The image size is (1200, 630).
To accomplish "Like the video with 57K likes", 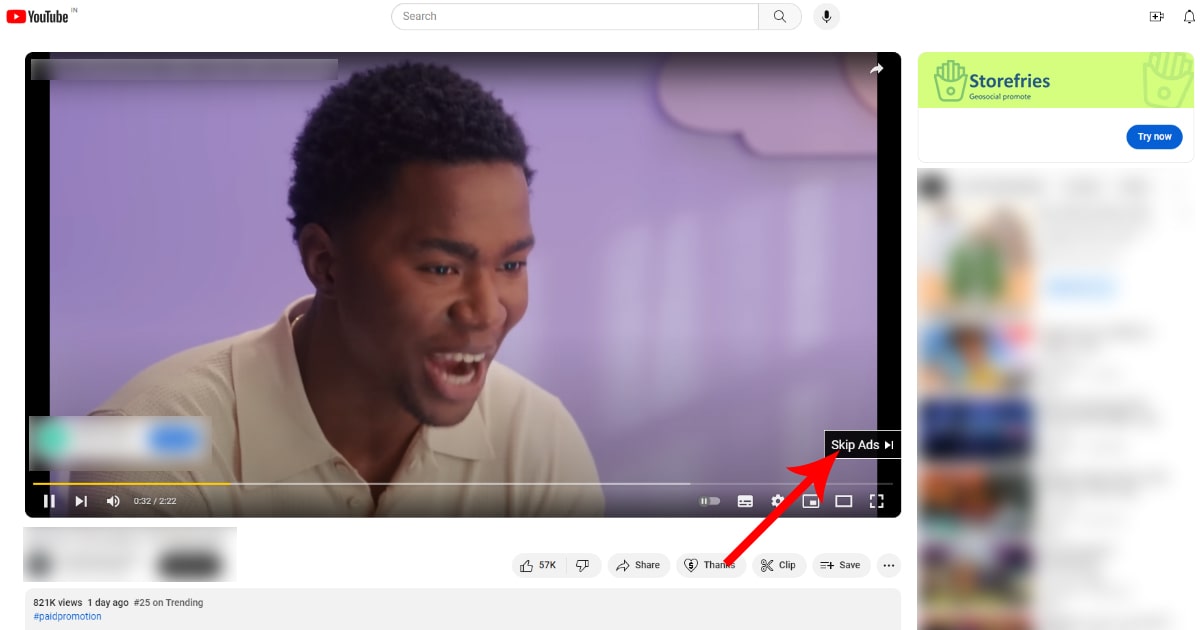I will click(538, 565).
